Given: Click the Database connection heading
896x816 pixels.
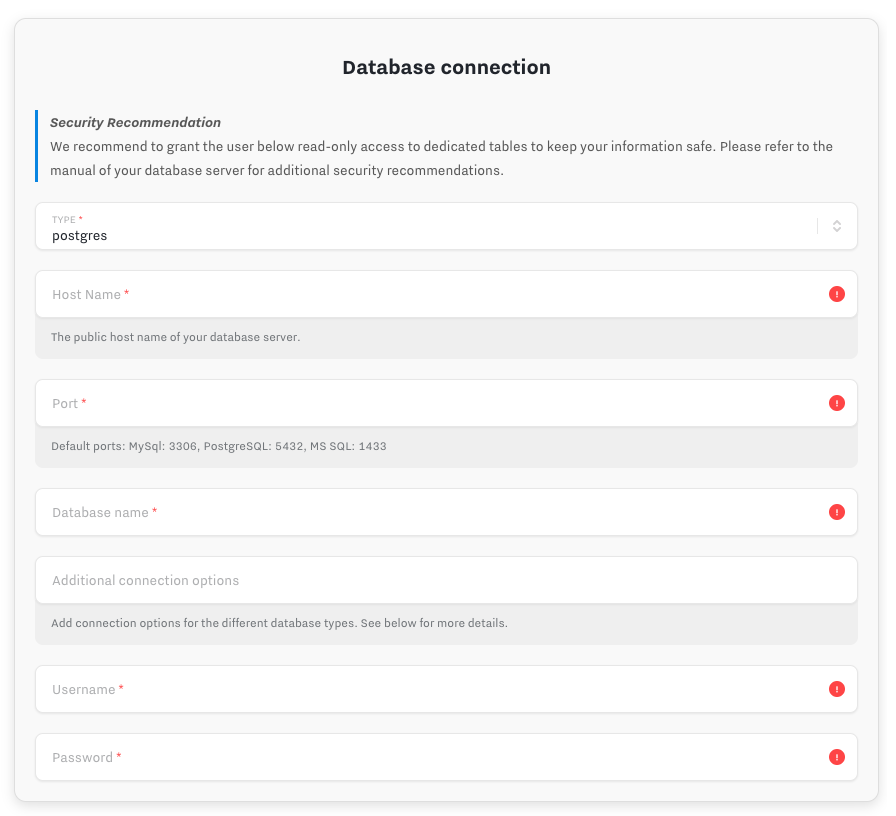Looking at the screenshot, I should coord(446,67).
